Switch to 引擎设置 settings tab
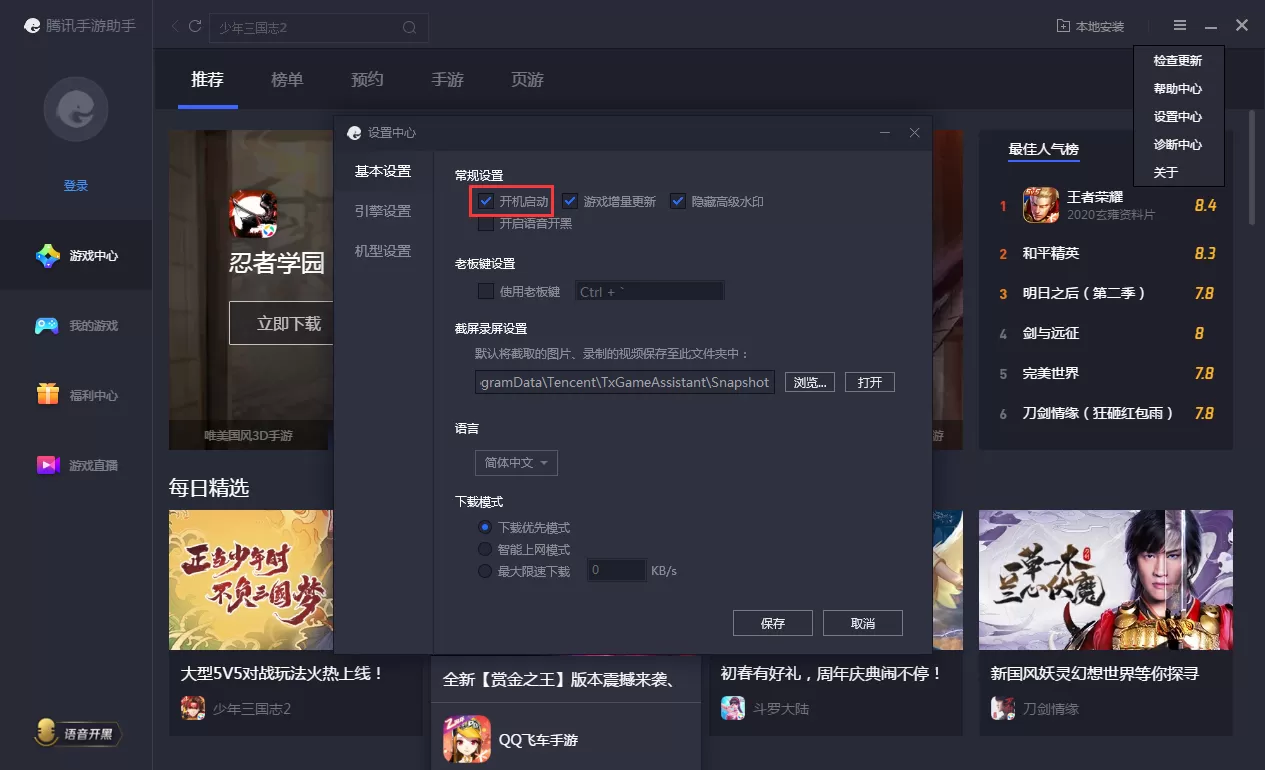1265x770 pixels. [383, 211]
